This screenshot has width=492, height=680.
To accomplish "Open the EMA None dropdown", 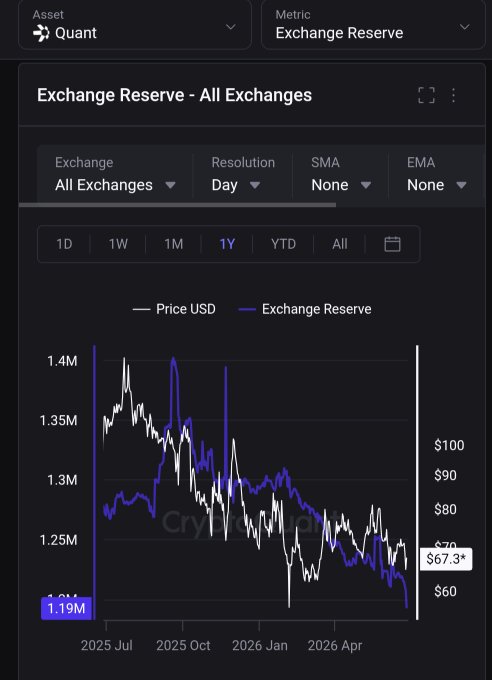I will click(436, 175).
